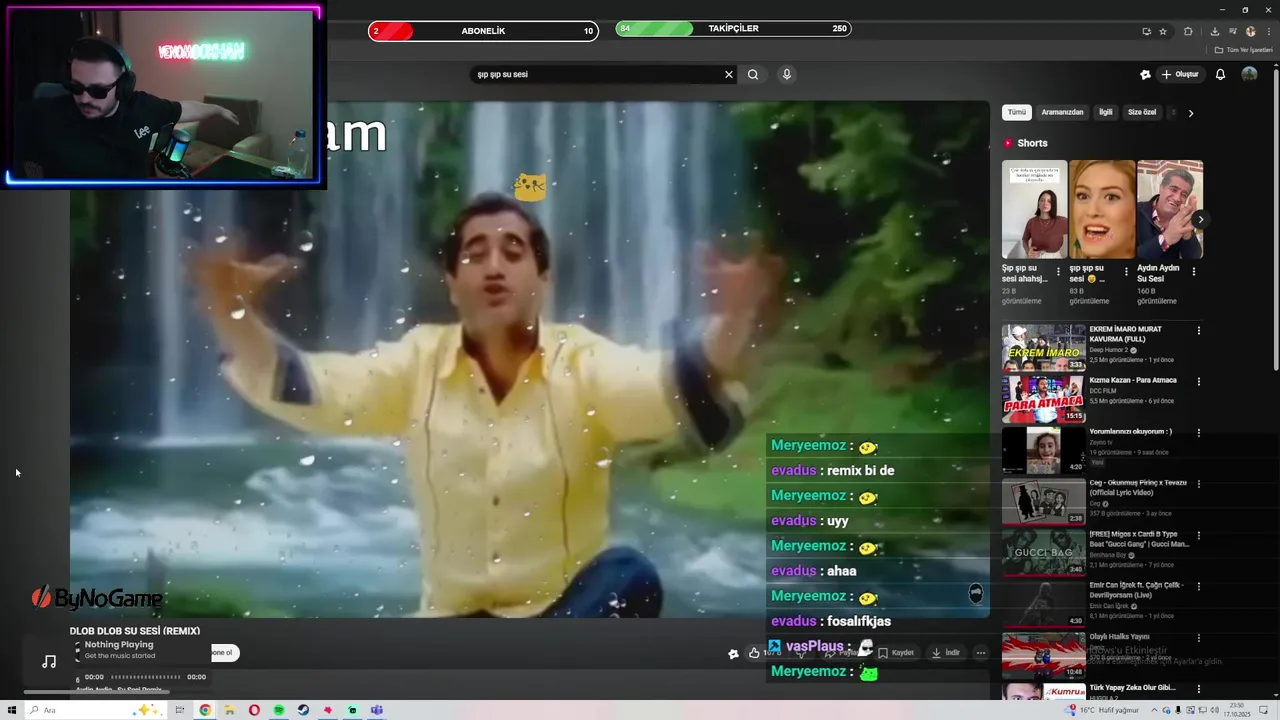Open Tüm Yer İşaretleri bookmarks folder
This screenshot has width=1280, height=720.
click(x=1244, y=50)
